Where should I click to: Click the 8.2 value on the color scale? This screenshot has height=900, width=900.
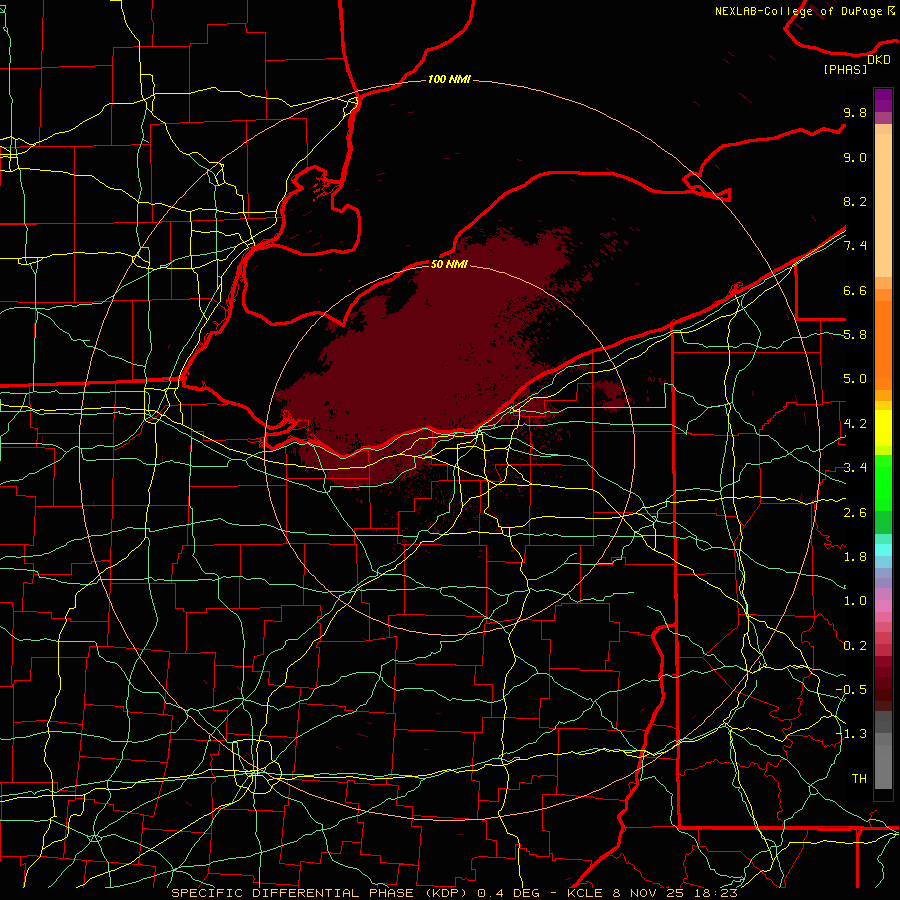click(x=855, y=202)
